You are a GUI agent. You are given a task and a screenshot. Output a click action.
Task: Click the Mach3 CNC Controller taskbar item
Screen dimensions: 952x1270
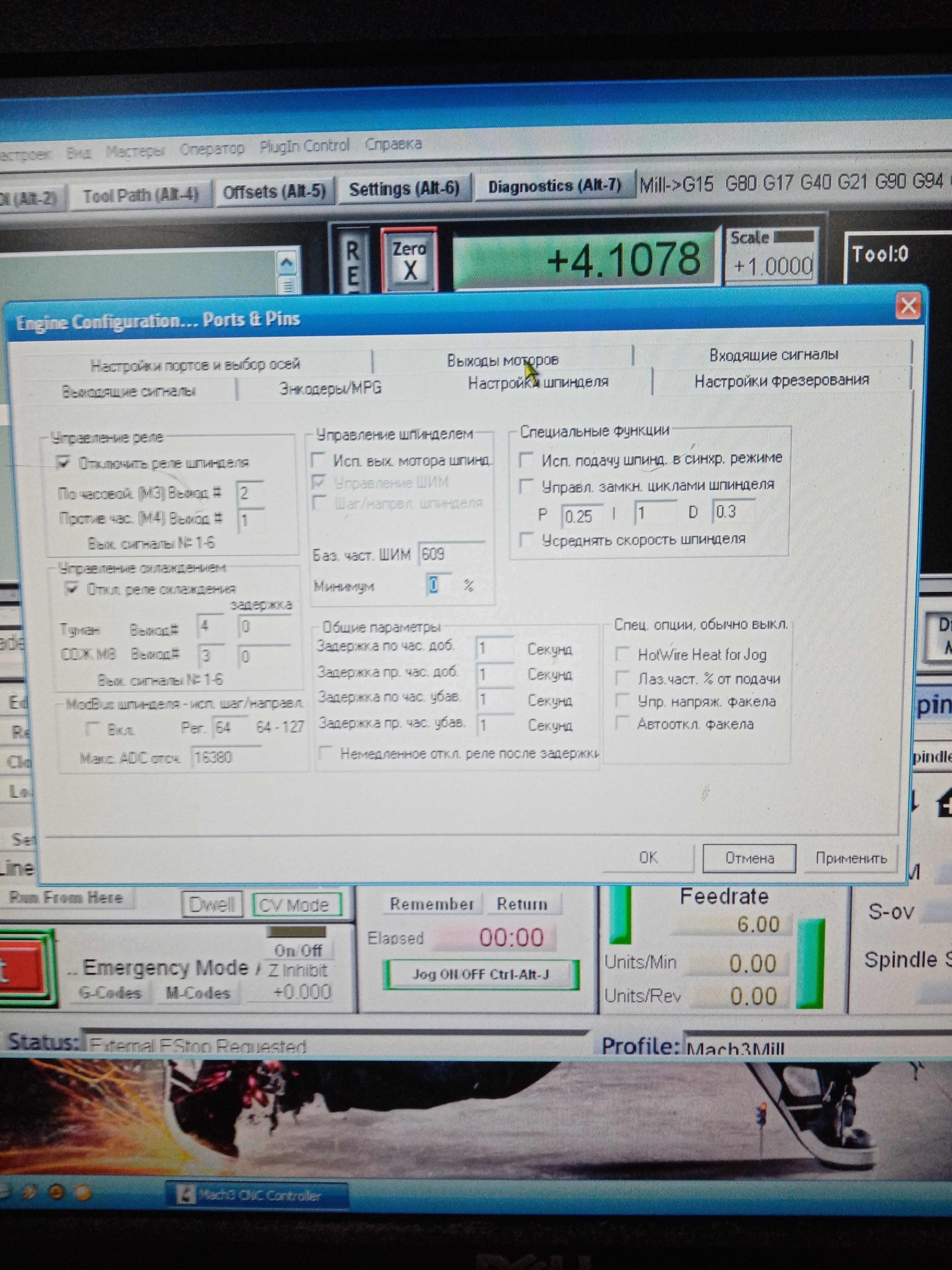(x=257, y=1196)
